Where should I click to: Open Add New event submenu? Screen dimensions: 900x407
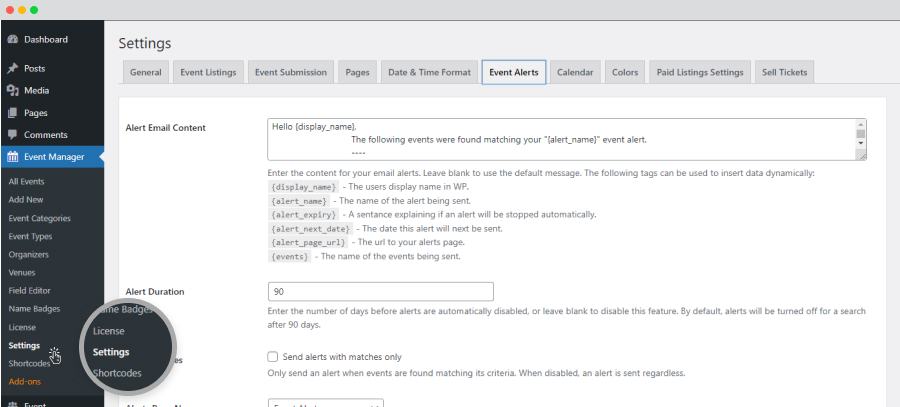(26, 200)
